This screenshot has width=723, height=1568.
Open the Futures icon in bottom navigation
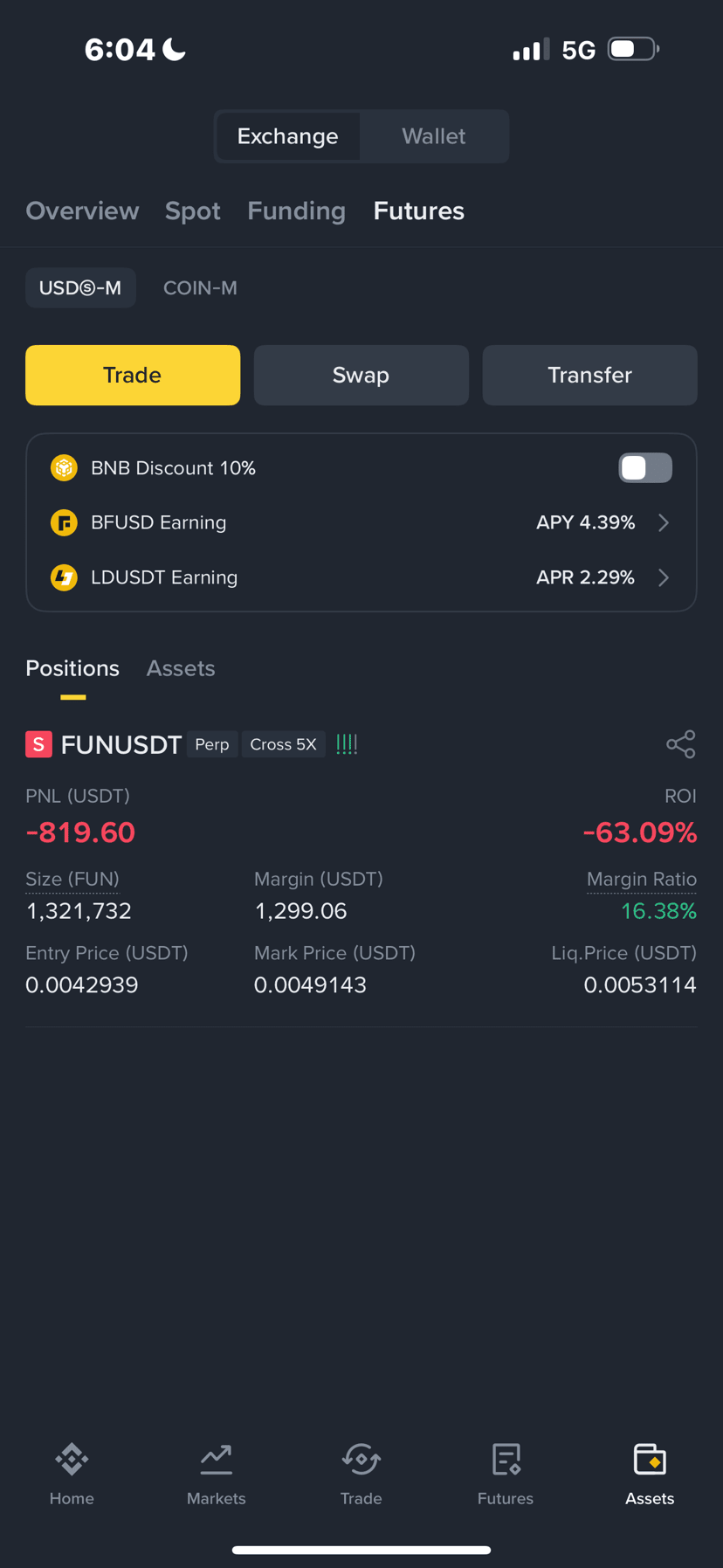tap(506, 1458)
